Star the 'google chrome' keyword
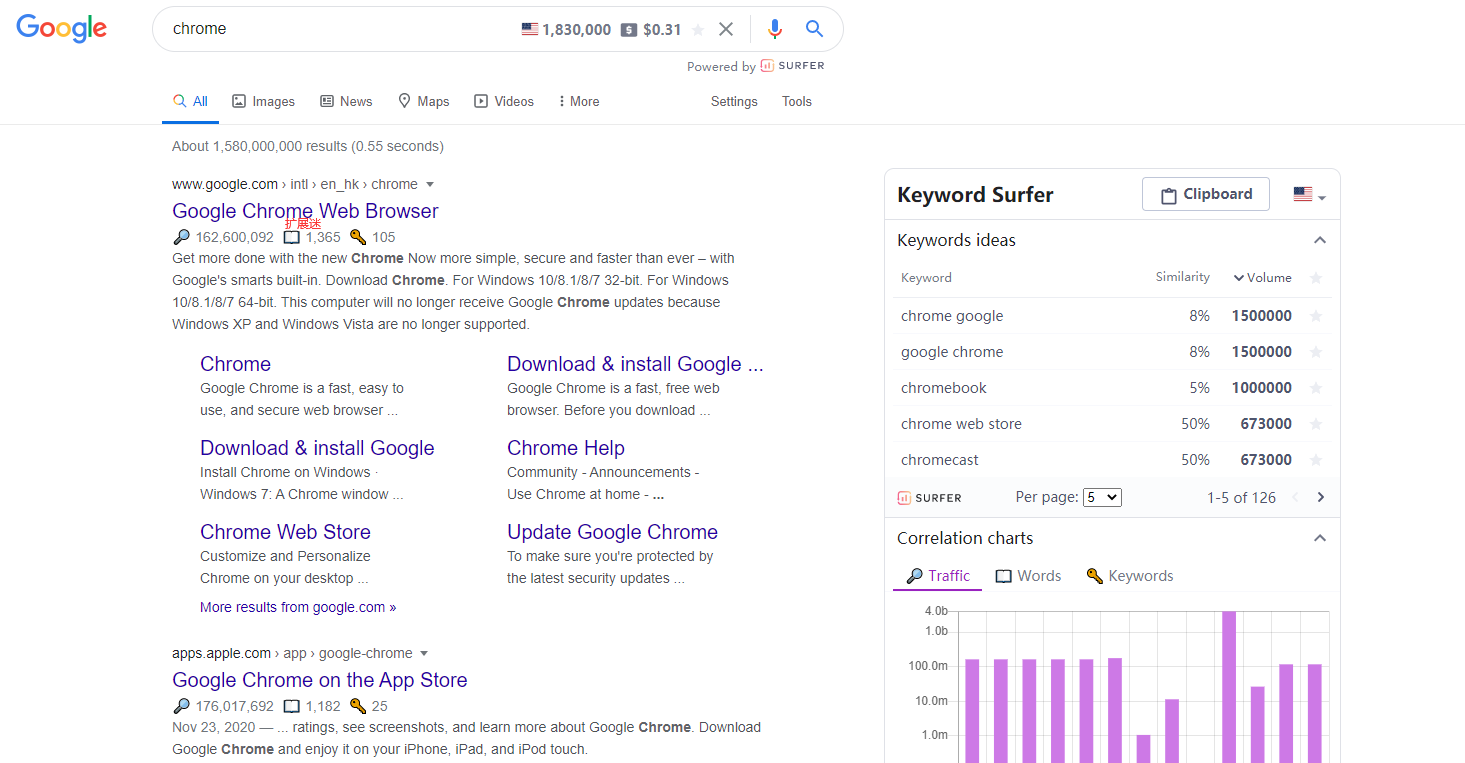 1316,352
